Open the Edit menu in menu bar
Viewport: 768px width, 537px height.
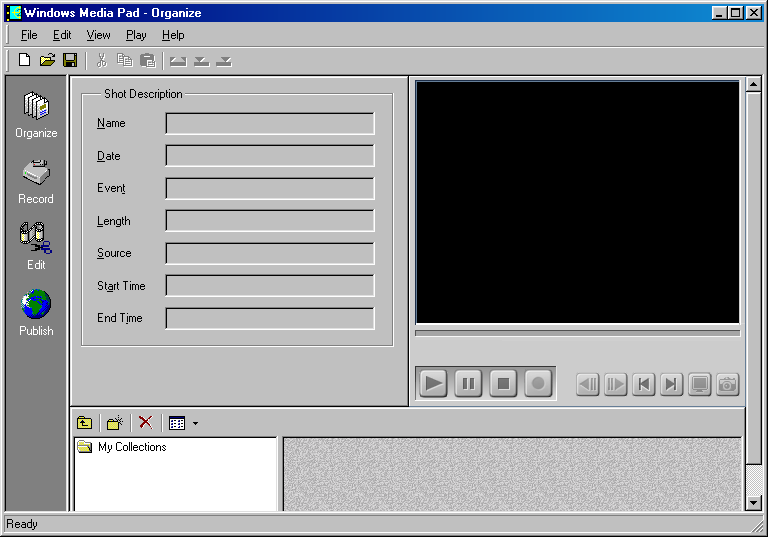62,35
